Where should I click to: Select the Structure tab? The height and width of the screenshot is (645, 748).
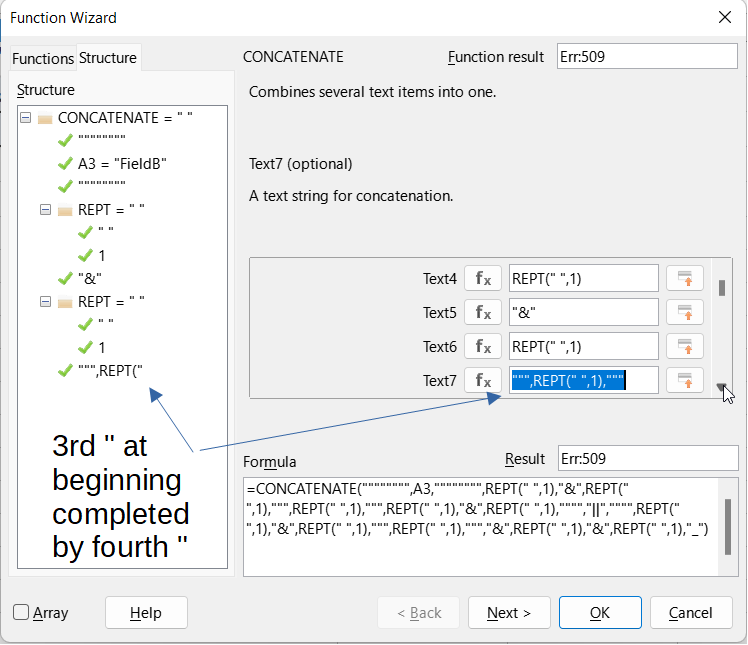(x=108, y=58)
